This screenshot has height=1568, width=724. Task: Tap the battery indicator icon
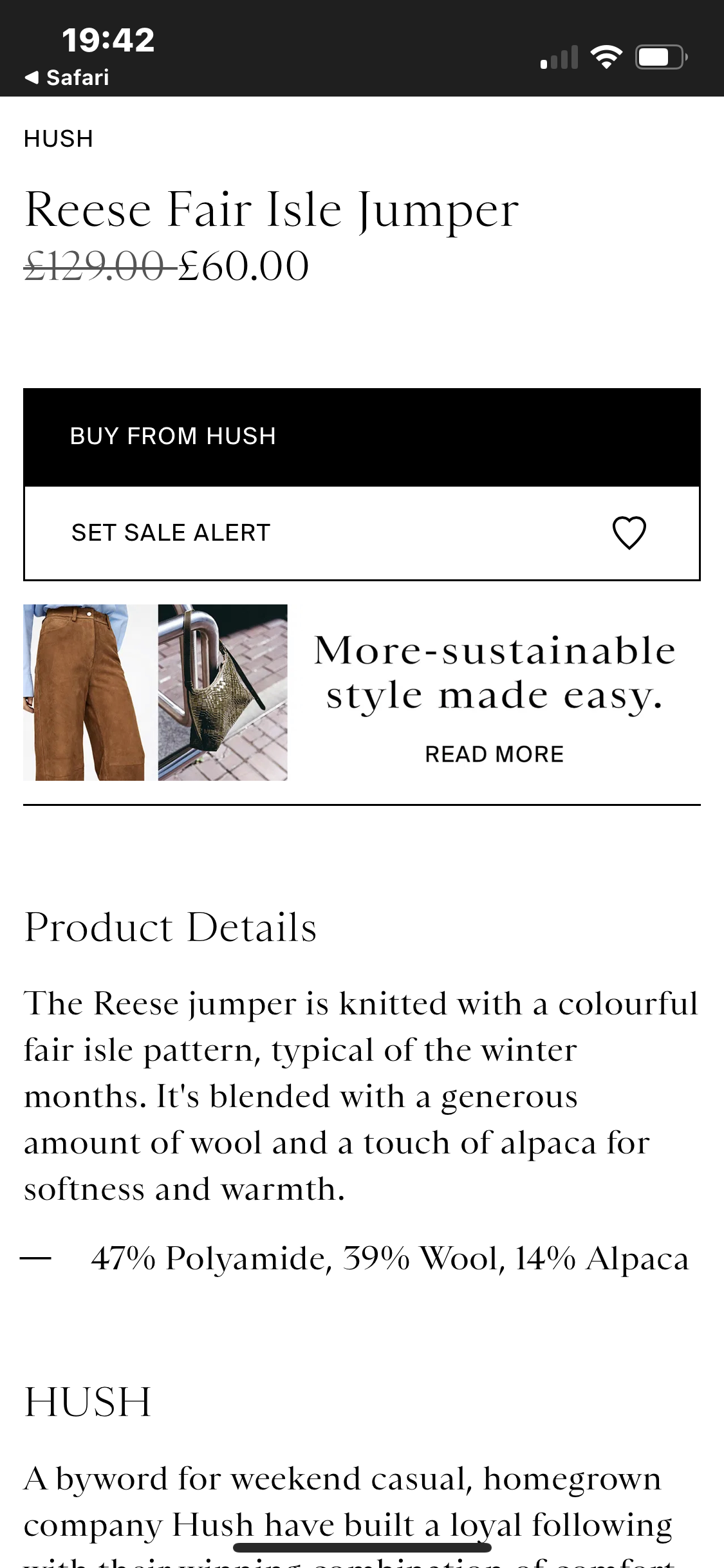coord(661,58)
